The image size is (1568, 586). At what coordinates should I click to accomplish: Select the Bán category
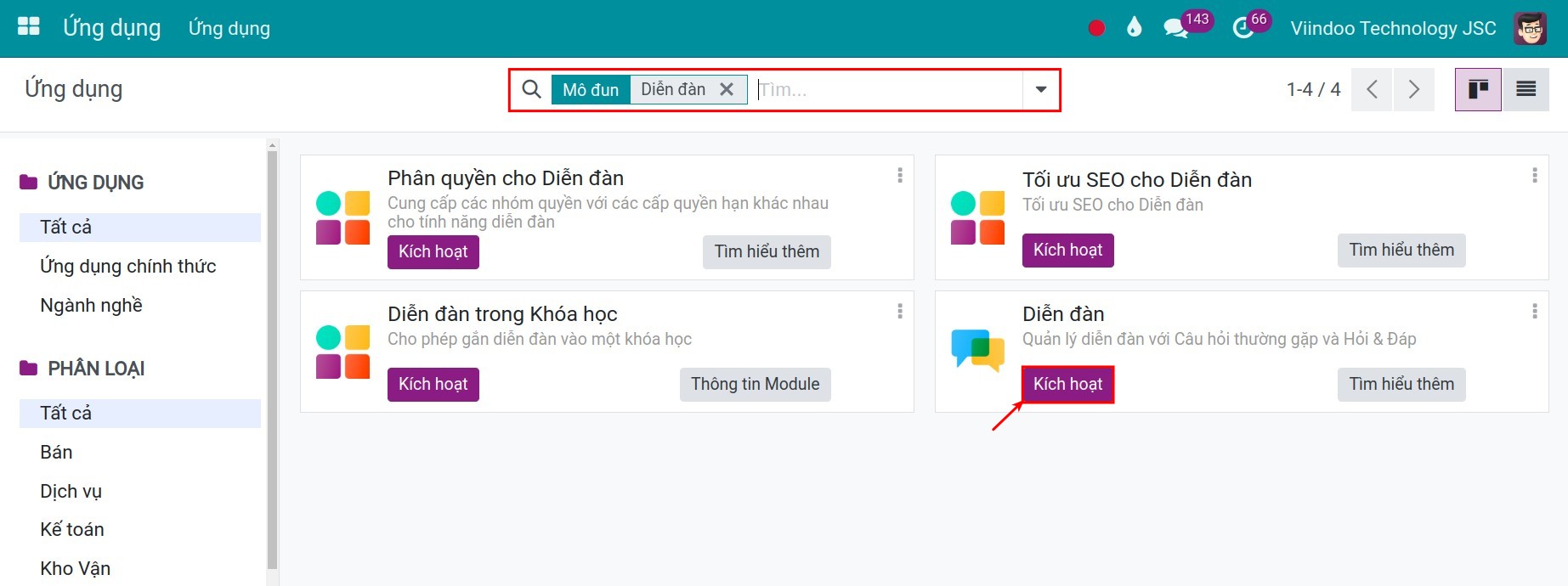click(140, 453)
